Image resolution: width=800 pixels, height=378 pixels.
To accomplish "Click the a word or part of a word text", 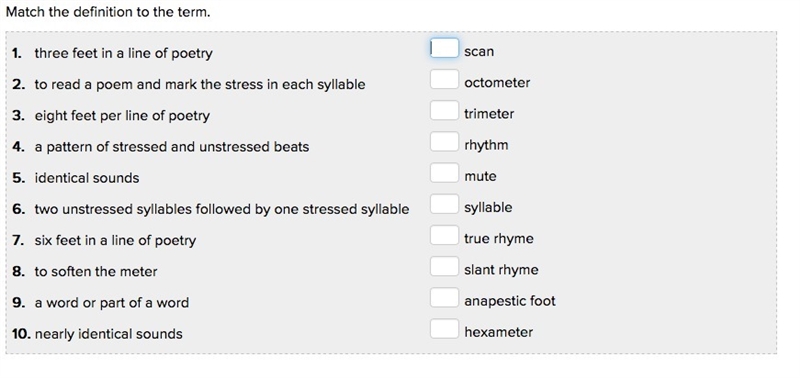I will [112, 303].
